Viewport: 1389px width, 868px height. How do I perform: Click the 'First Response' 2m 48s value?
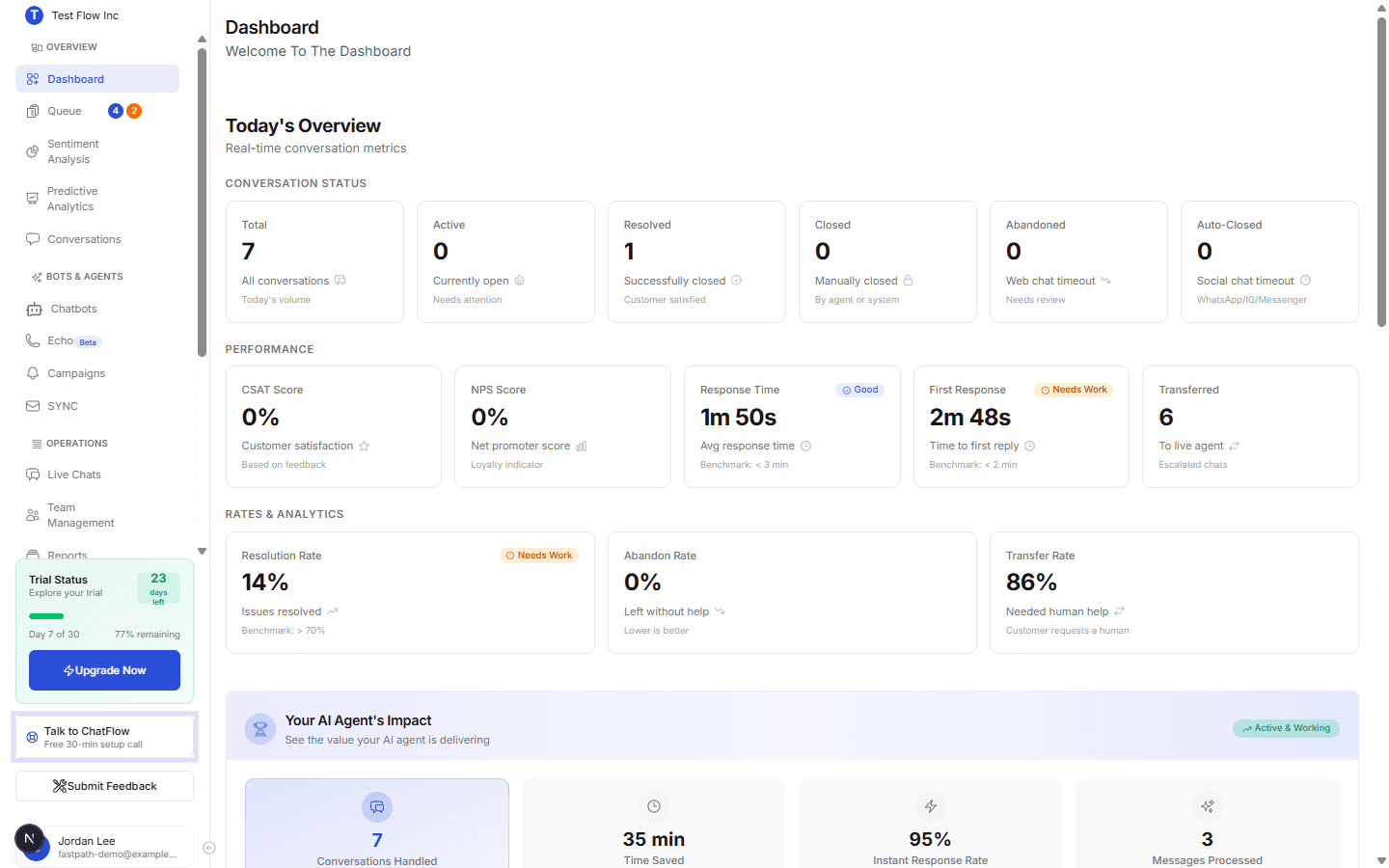pyautogui.click(x=970, y=417)
